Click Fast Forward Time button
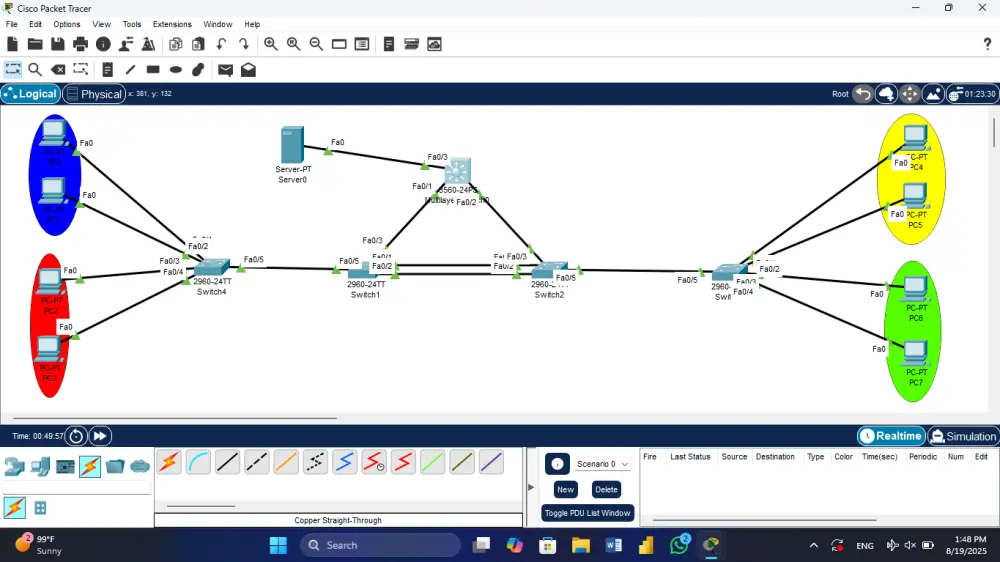Viewport: 1000px width, 562px height. [100, 436]
